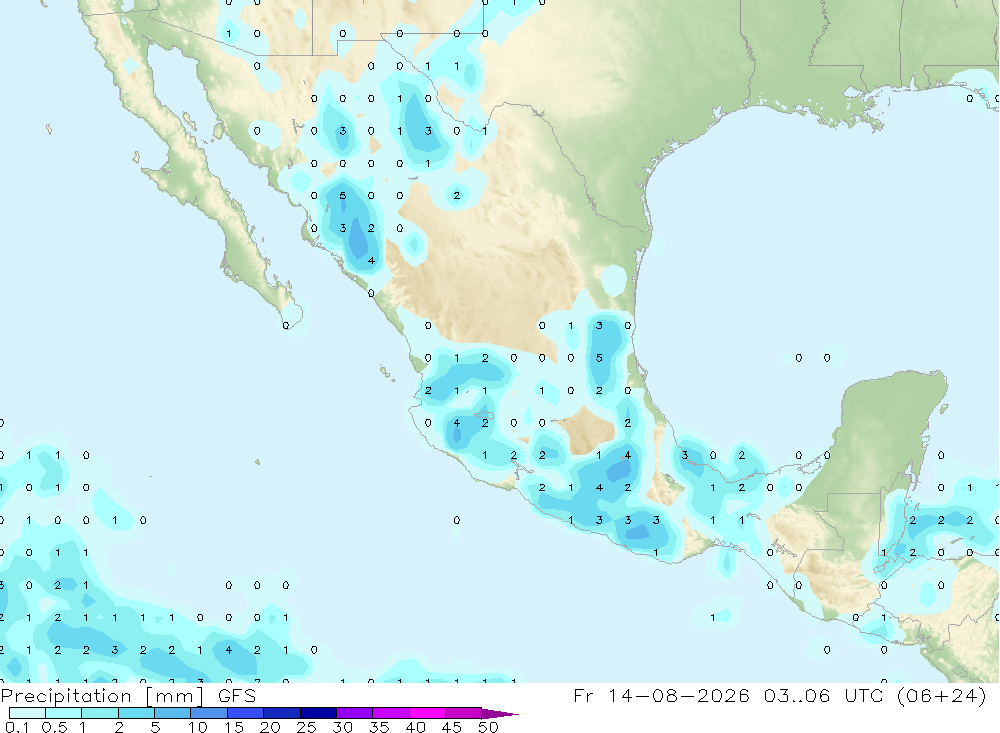Select the 5–10 mm blue legend swatch
Image resolution: width=1000 pixels, height=733 pixels.
[173, 713]
